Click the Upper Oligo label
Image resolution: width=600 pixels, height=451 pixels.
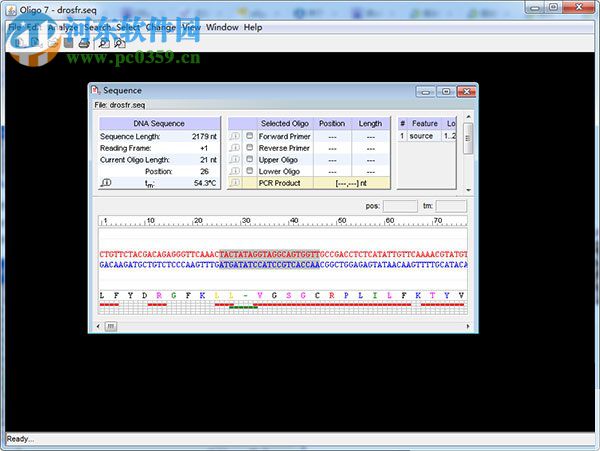click(278, 160)
